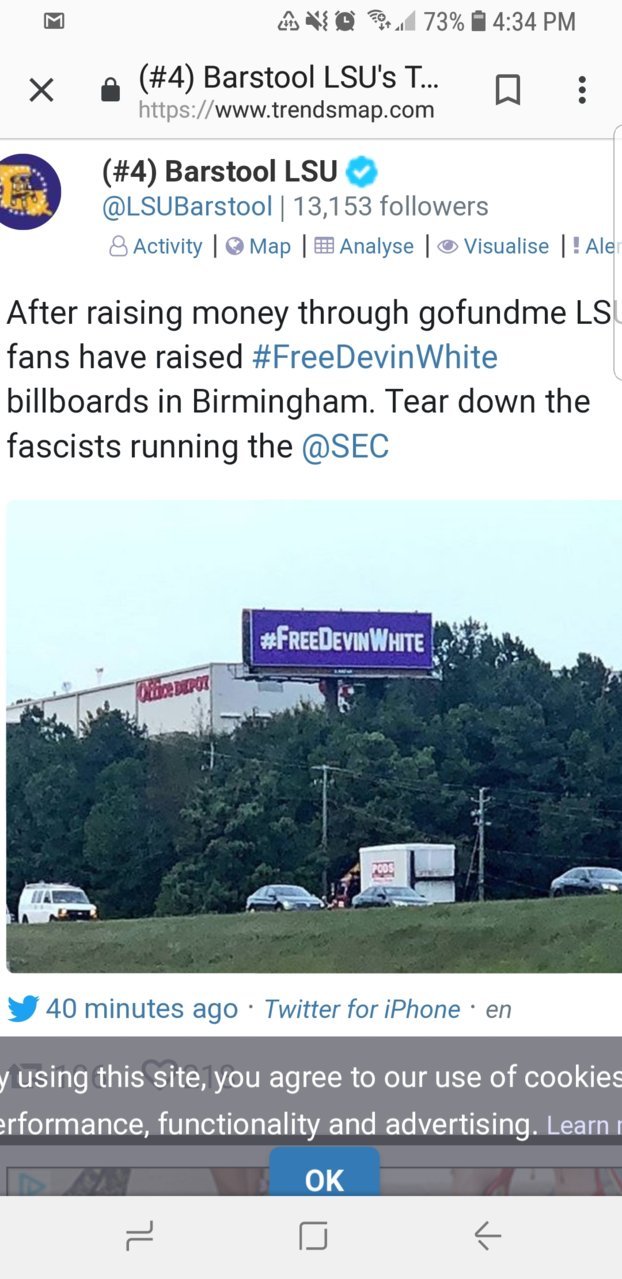This screenshot has height=1279, width=622.
Task: Open the @SEC mention link
Action: (345, 446)
